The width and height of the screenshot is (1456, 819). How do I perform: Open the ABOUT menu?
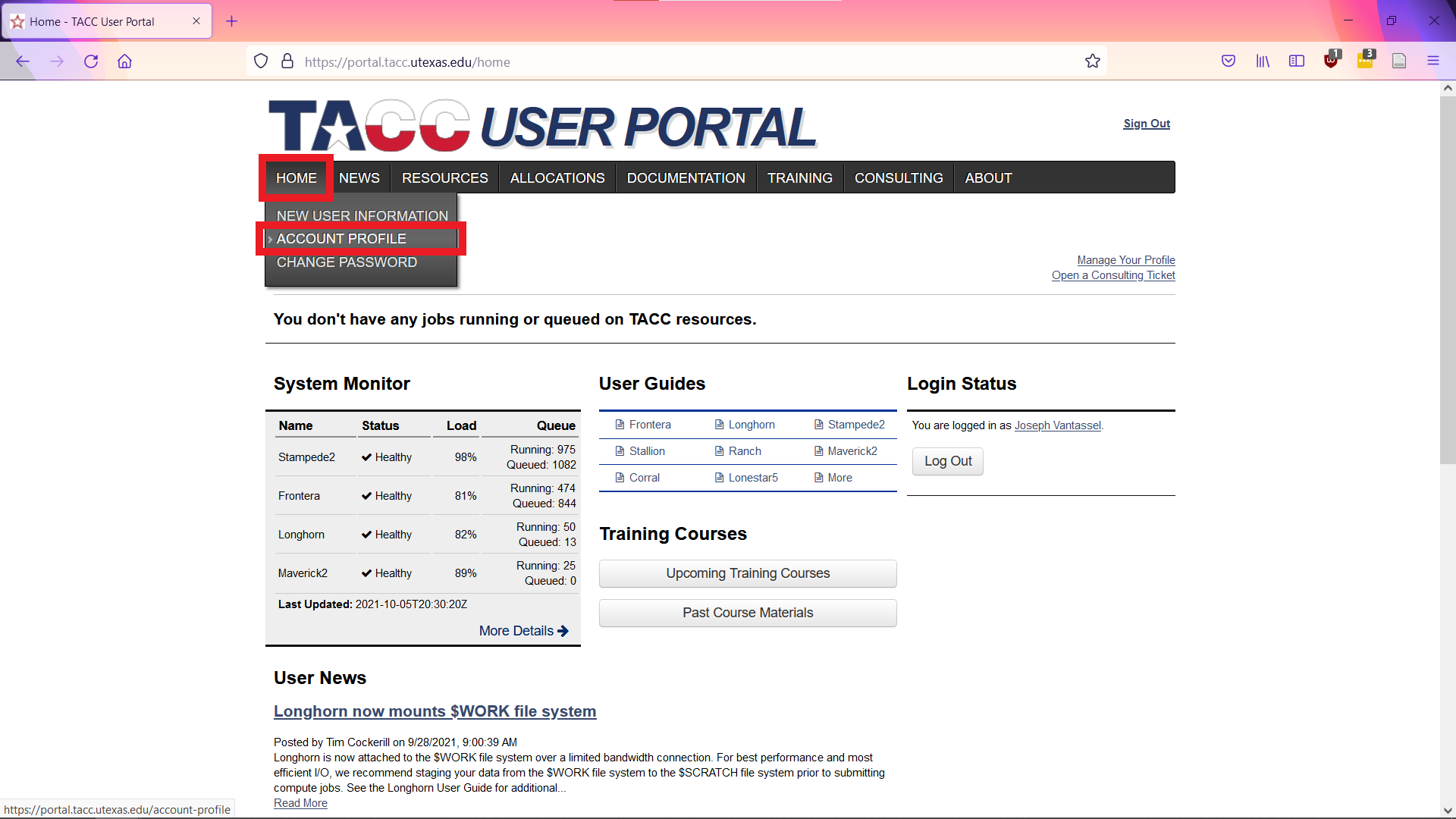989,177
